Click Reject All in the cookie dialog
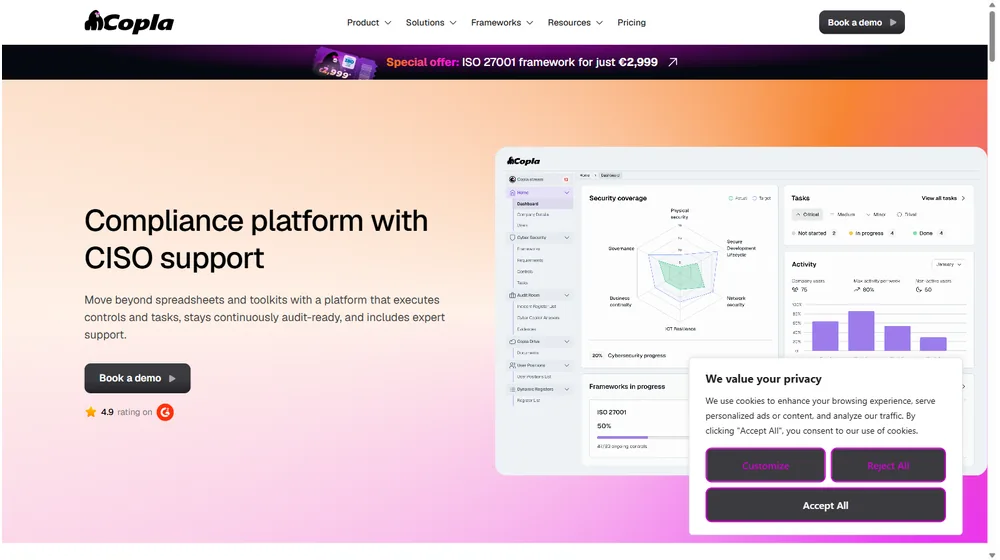 tap(888, 466)
